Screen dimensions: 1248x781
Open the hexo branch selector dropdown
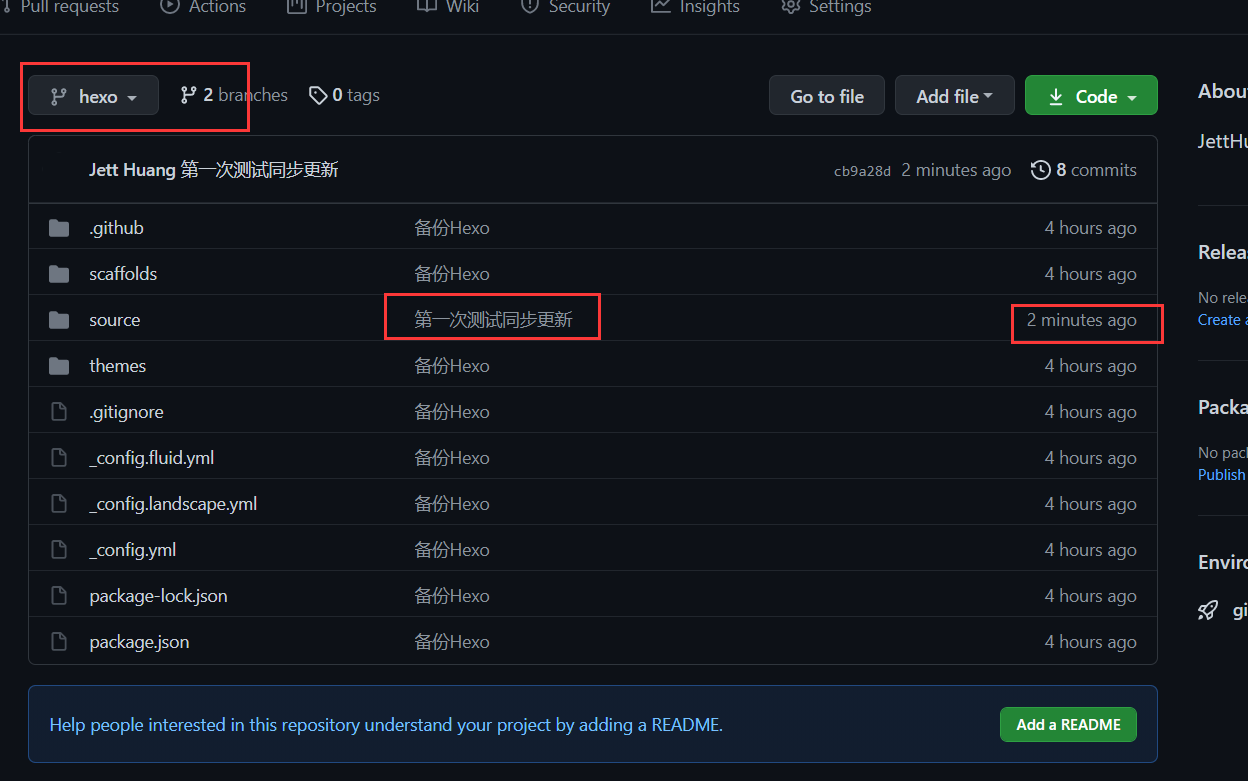(93, 96)
